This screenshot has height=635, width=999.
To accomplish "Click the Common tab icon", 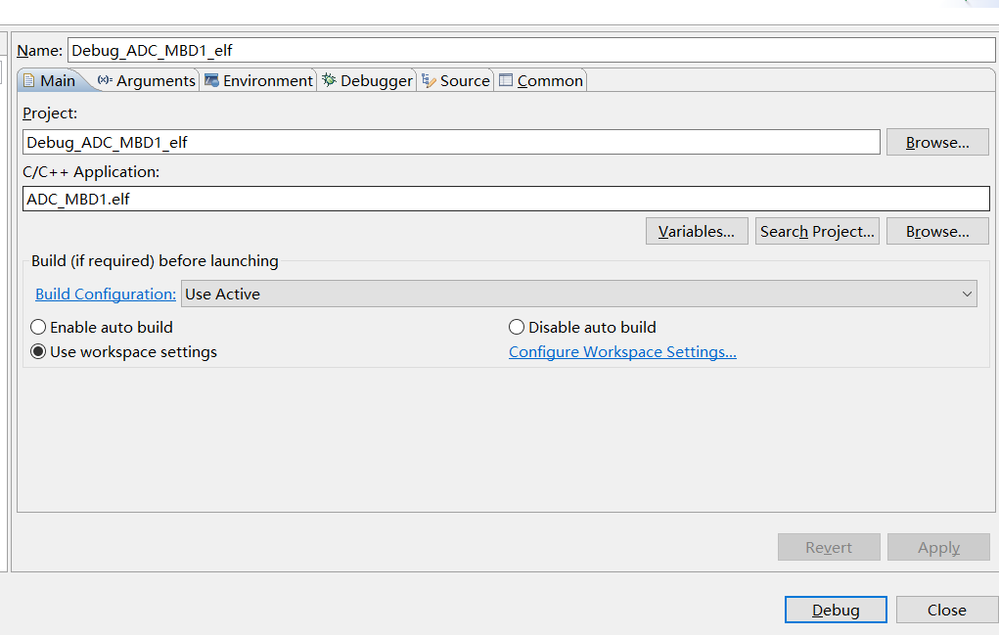I will pos(506,80).
